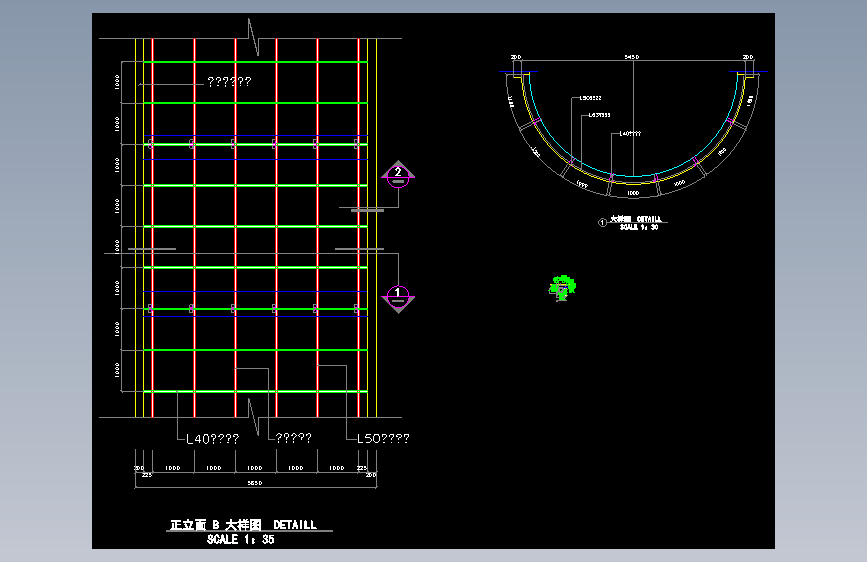Select the '??????' leader label near the elevation top
Screen dimensions: 867x562
[x=229, y=82]
